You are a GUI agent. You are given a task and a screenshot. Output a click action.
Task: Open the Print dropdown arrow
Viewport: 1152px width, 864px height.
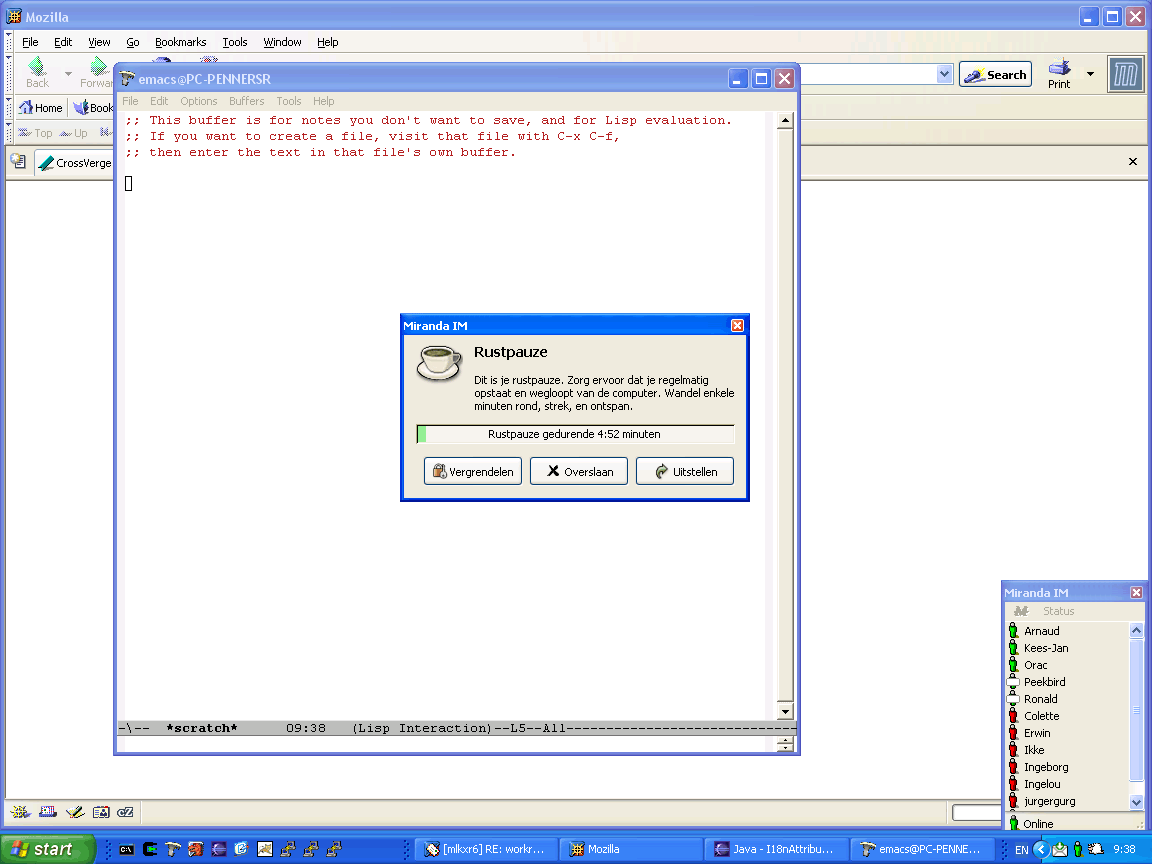tap(1090, 74)
